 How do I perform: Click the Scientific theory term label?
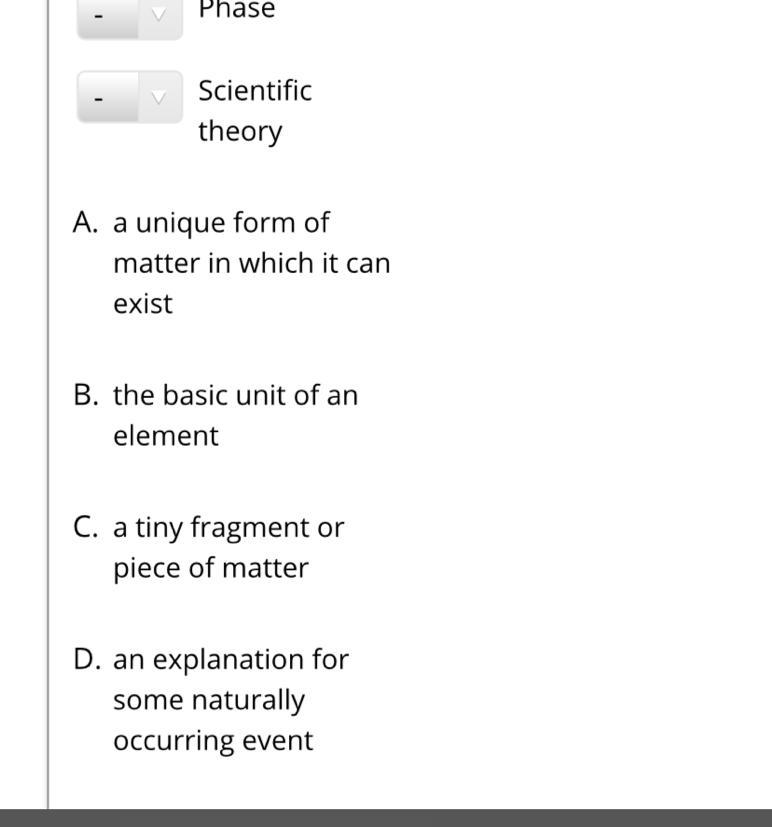255,111
